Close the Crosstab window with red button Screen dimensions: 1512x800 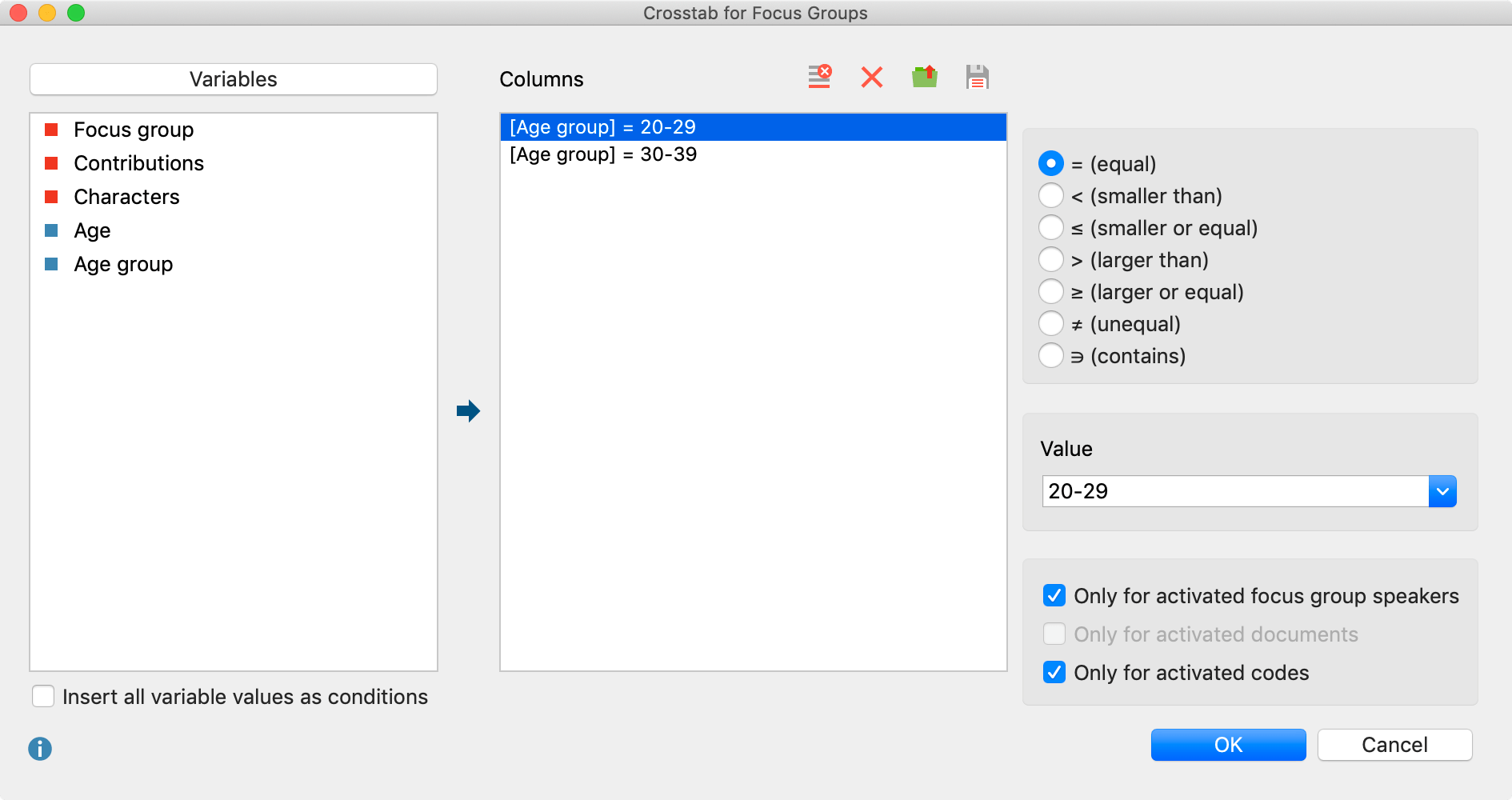click(x=18, y=13)
